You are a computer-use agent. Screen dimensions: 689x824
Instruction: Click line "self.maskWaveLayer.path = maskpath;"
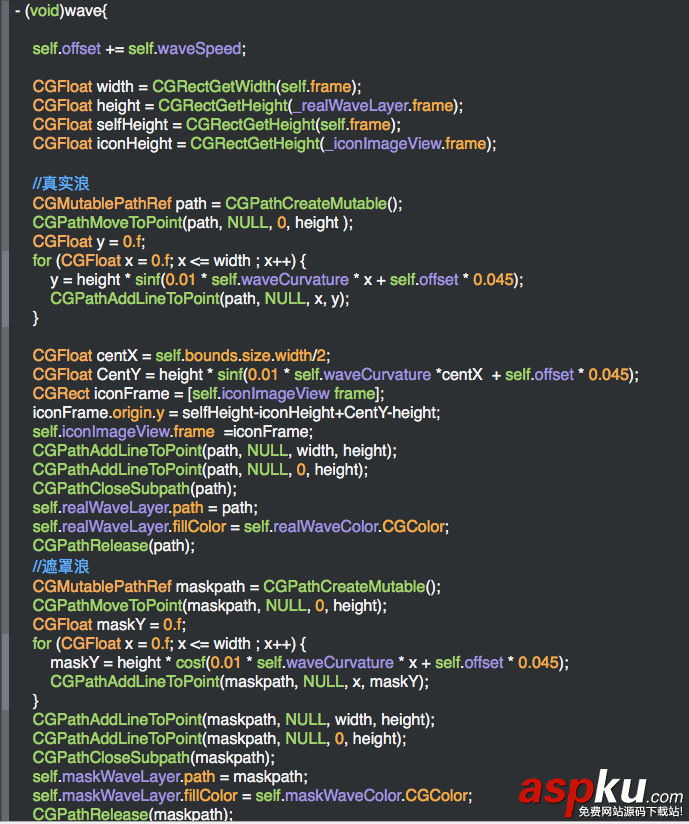pos(170,776)
